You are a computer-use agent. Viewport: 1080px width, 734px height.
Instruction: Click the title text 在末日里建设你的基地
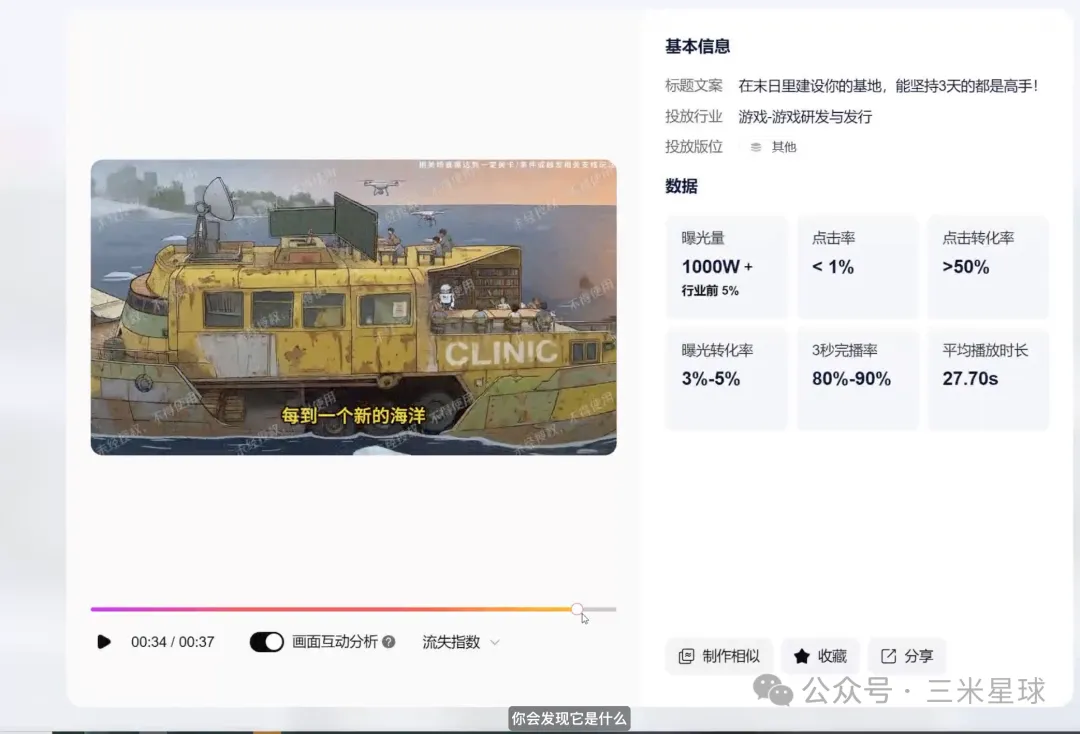809,86
